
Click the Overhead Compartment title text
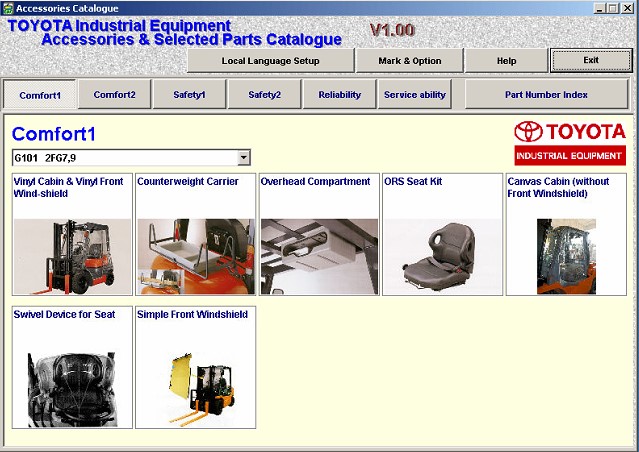click(x=315, y=181)
